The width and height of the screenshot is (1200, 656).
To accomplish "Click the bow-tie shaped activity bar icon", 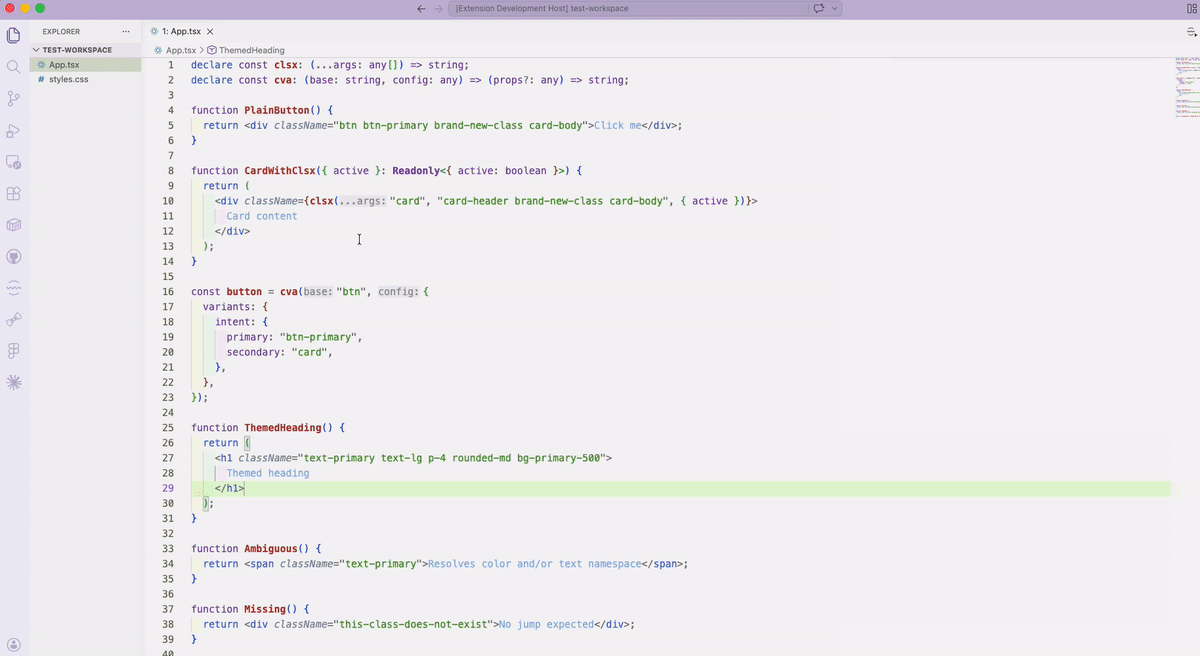I will (x=14, y=319).
